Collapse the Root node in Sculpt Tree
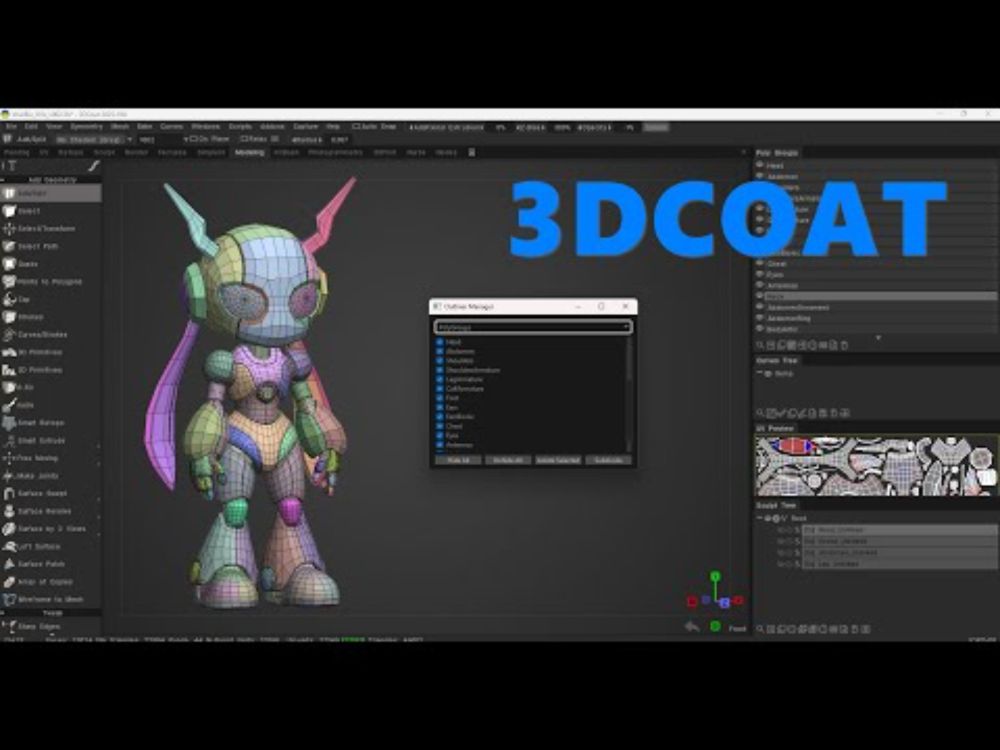 coord(760,518)
